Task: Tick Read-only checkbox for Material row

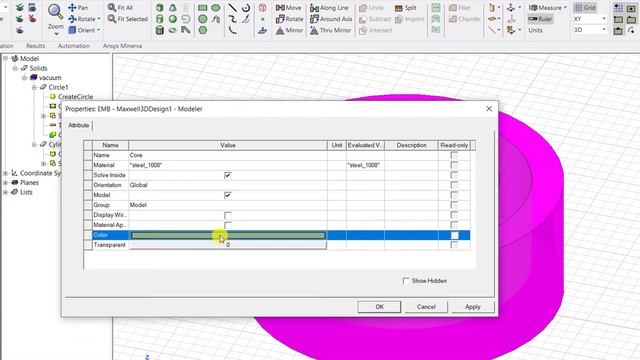Action: tap(454, 165)
